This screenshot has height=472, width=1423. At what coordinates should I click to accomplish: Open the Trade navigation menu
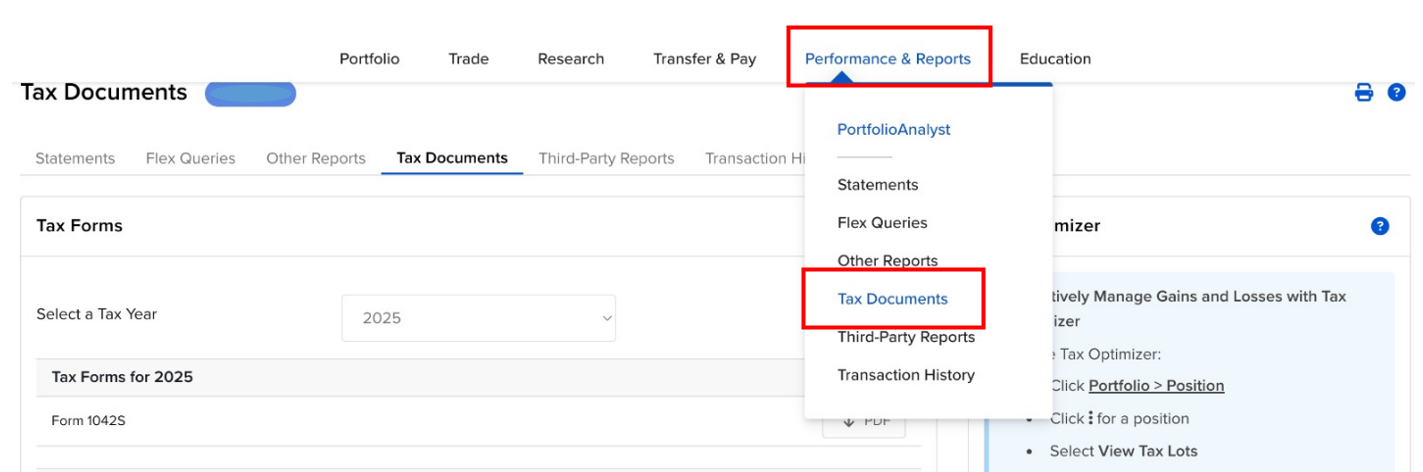tap(468, 58)
